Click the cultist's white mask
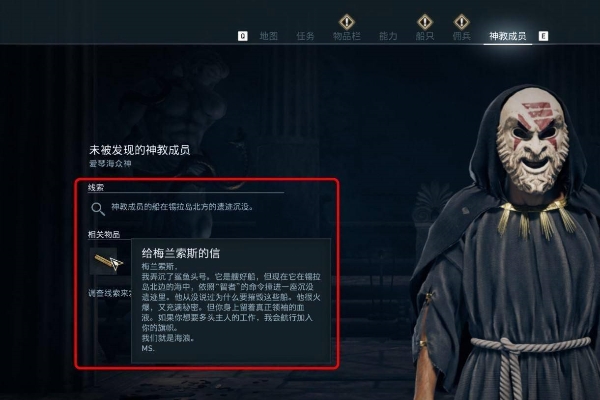 (533, 140)
